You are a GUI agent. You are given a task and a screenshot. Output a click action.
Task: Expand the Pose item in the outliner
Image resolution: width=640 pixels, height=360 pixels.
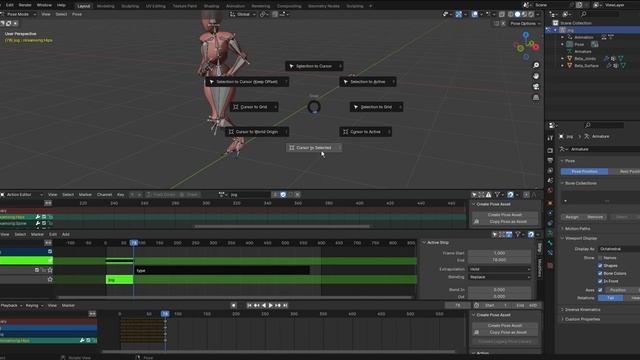562,44
